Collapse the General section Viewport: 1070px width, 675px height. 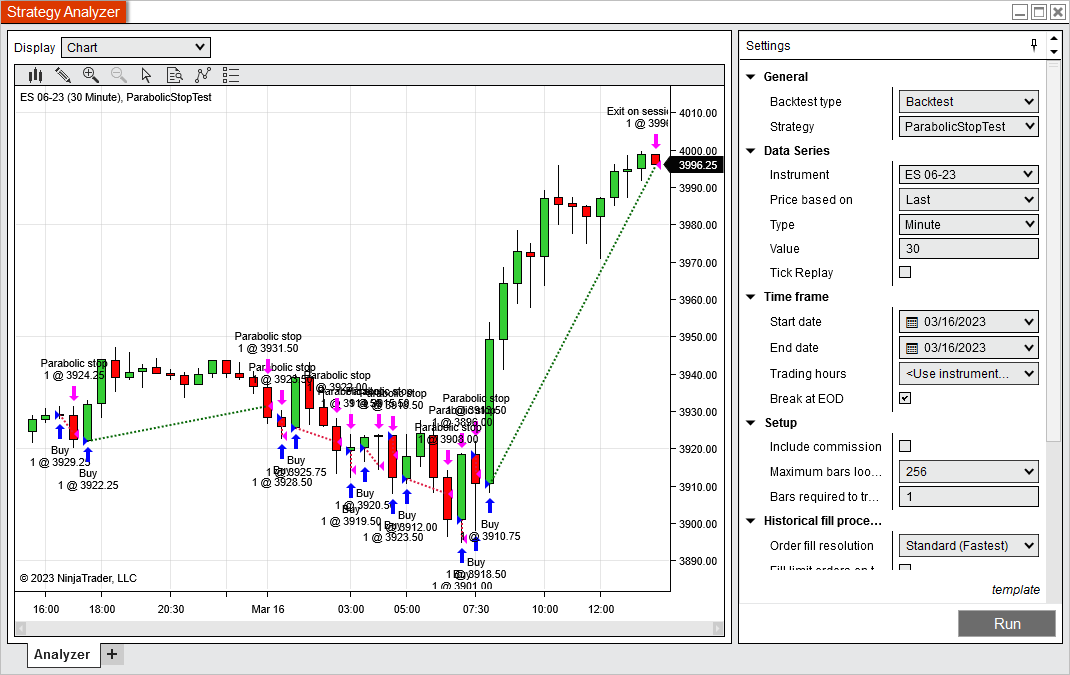click(751, 76)
